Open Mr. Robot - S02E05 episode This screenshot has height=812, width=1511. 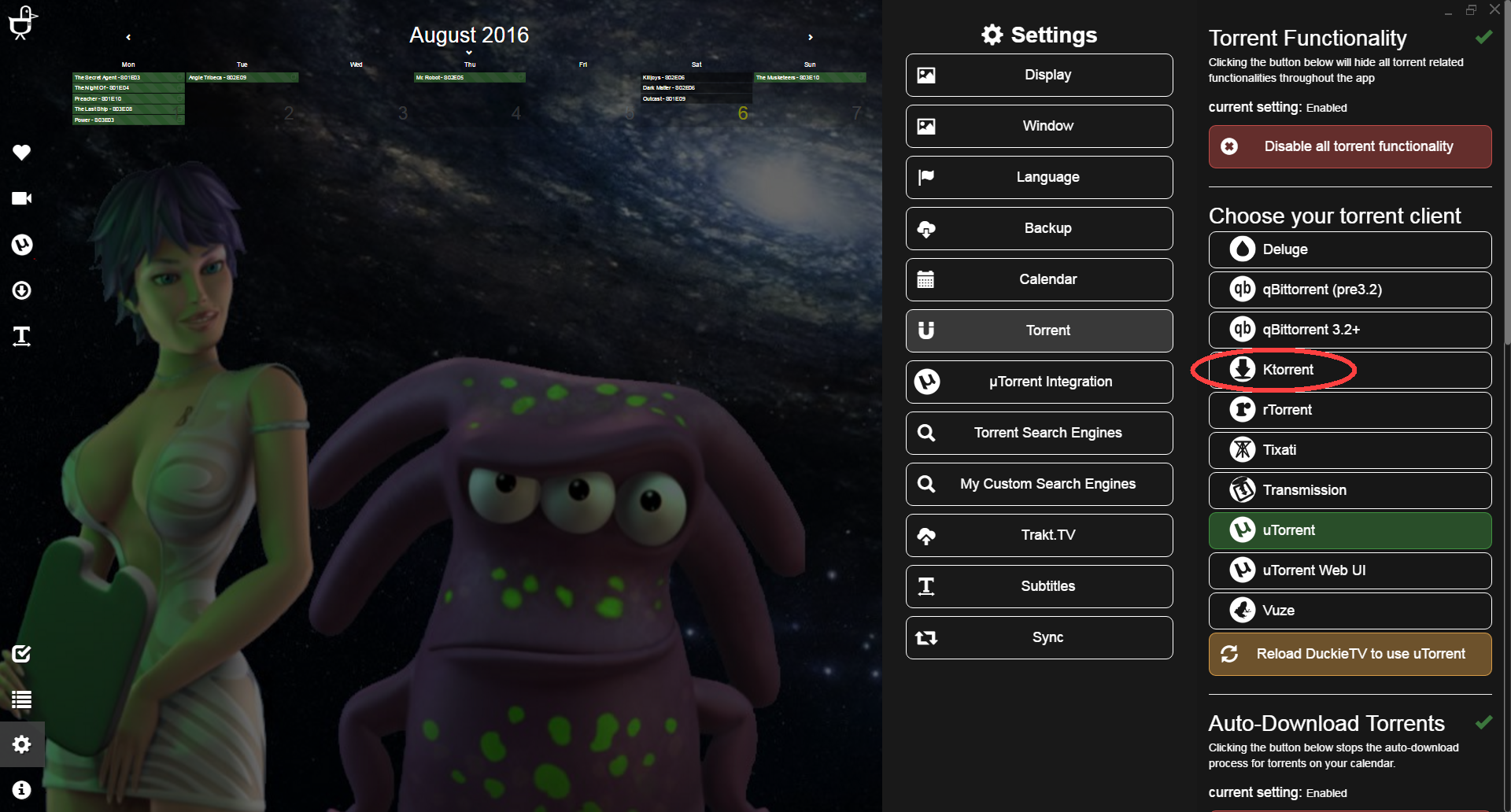click(470, 77)
